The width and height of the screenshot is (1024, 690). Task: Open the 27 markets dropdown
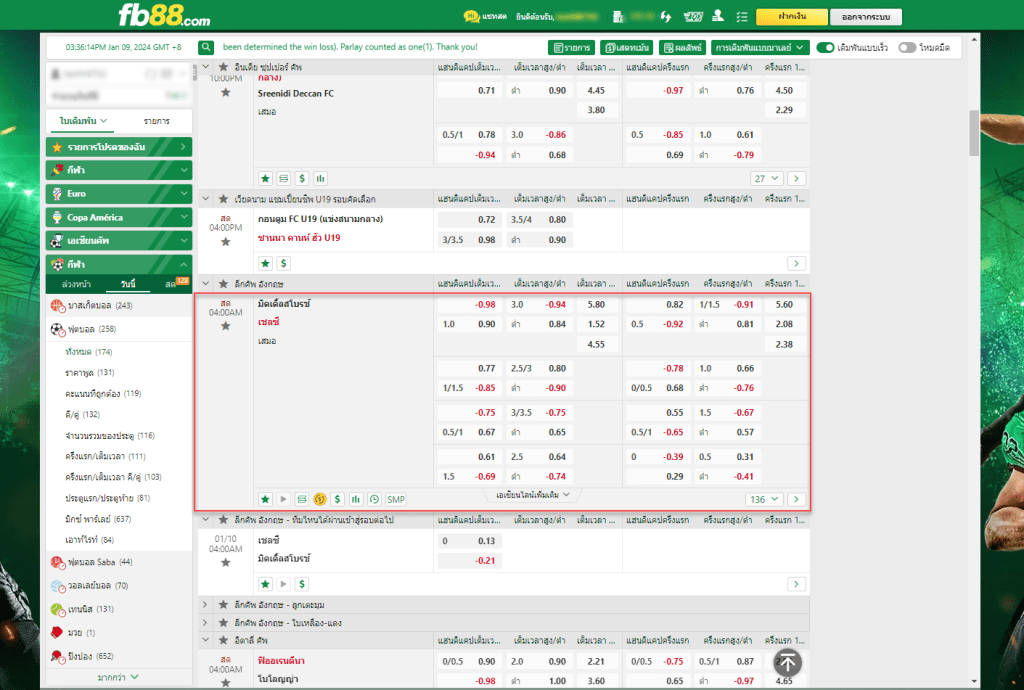(767, 178)
